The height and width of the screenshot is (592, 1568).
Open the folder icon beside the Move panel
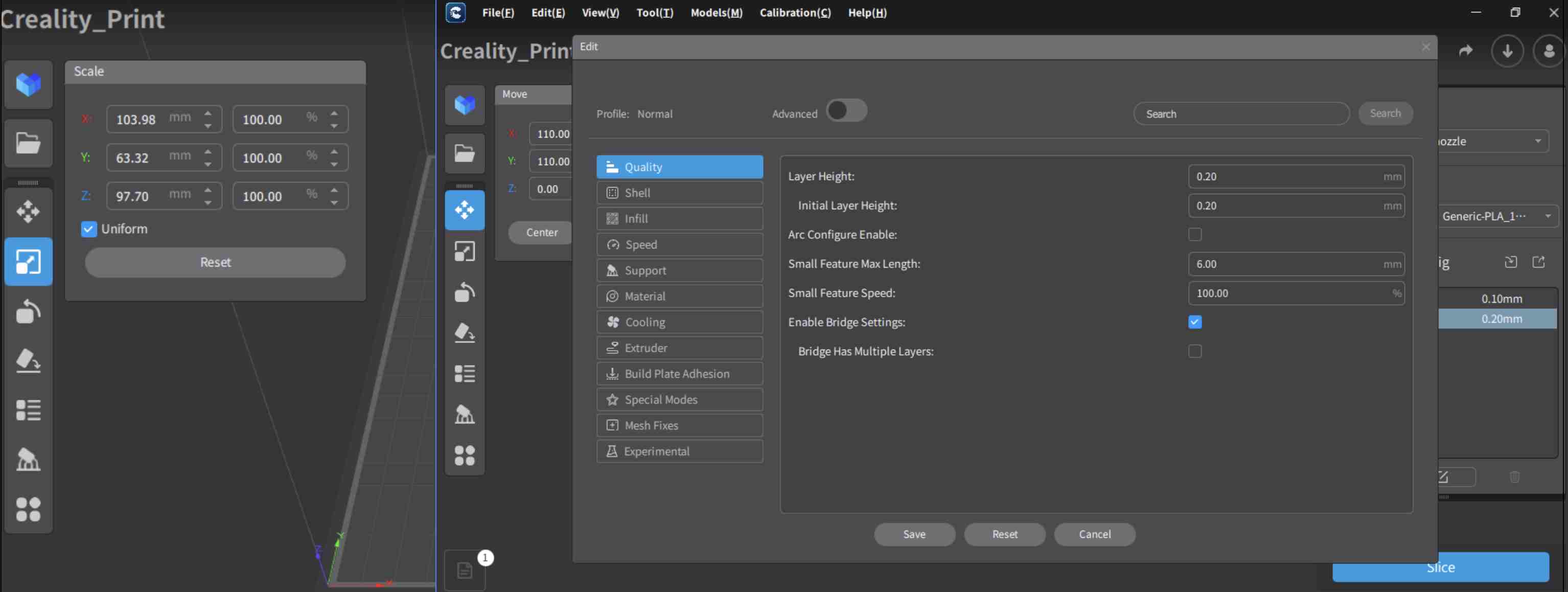465,153
